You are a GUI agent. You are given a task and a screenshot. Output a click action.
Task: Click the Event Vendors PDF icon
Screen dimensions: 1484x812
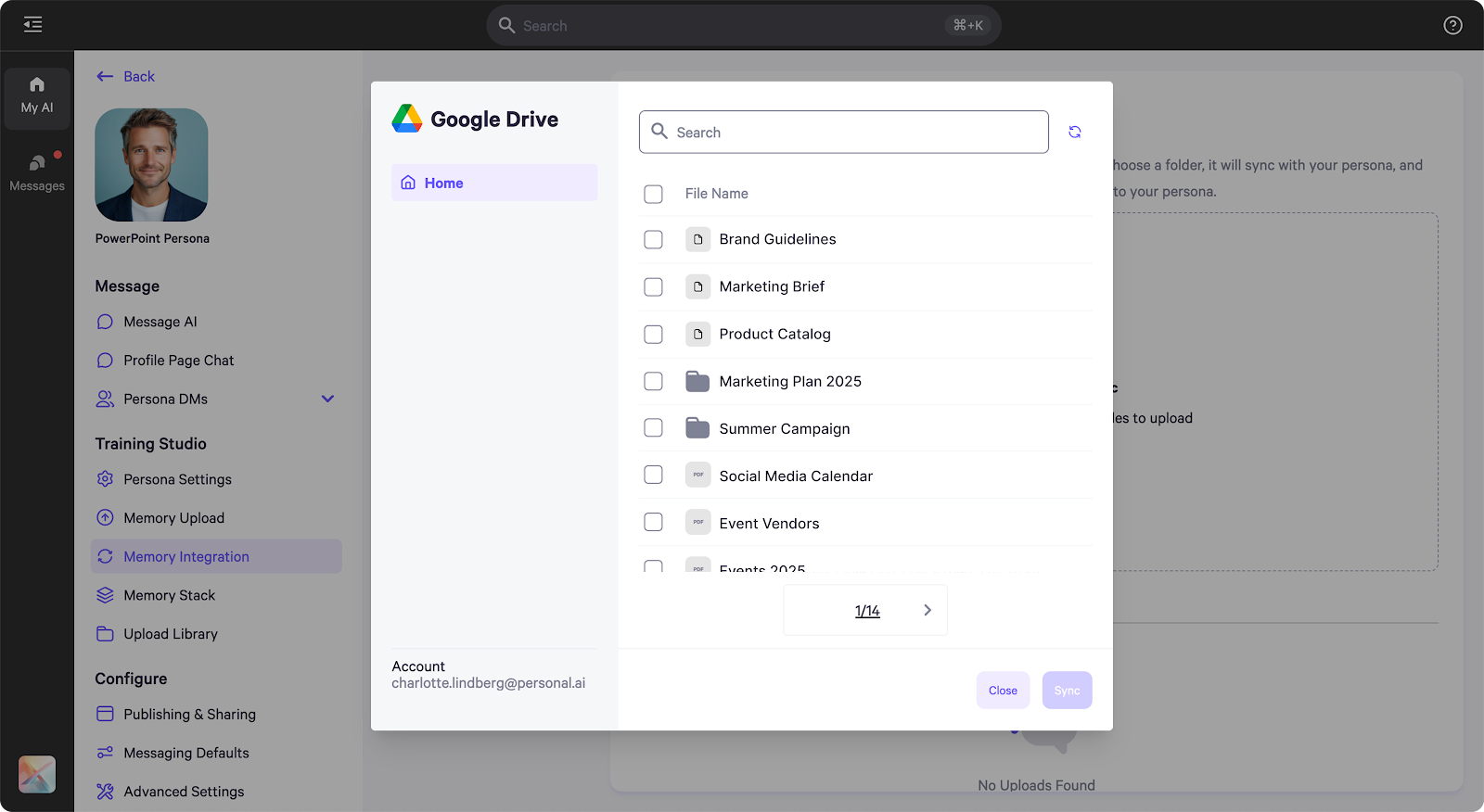pos(698,522)
